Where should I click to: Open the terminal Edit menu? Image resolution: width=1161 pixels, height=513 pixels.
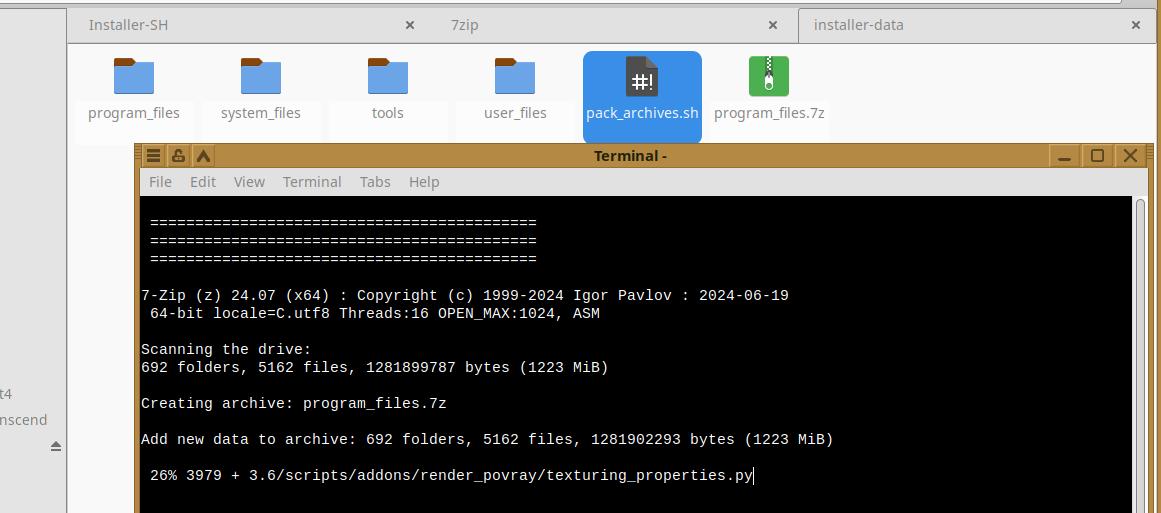(x=203, y=182)
